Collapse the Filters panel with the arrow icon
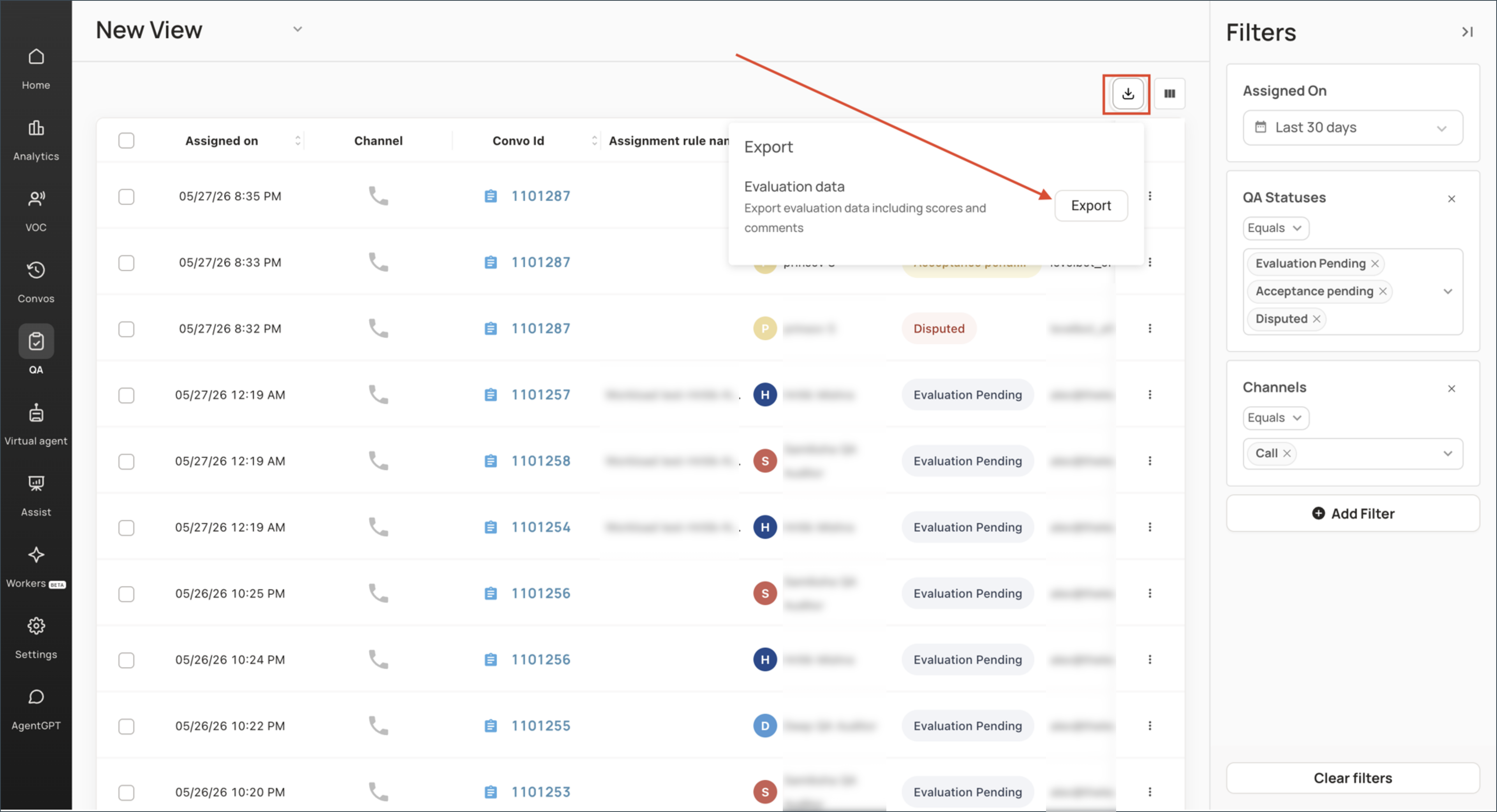1497x812 pixels. tap(1467, 32)
